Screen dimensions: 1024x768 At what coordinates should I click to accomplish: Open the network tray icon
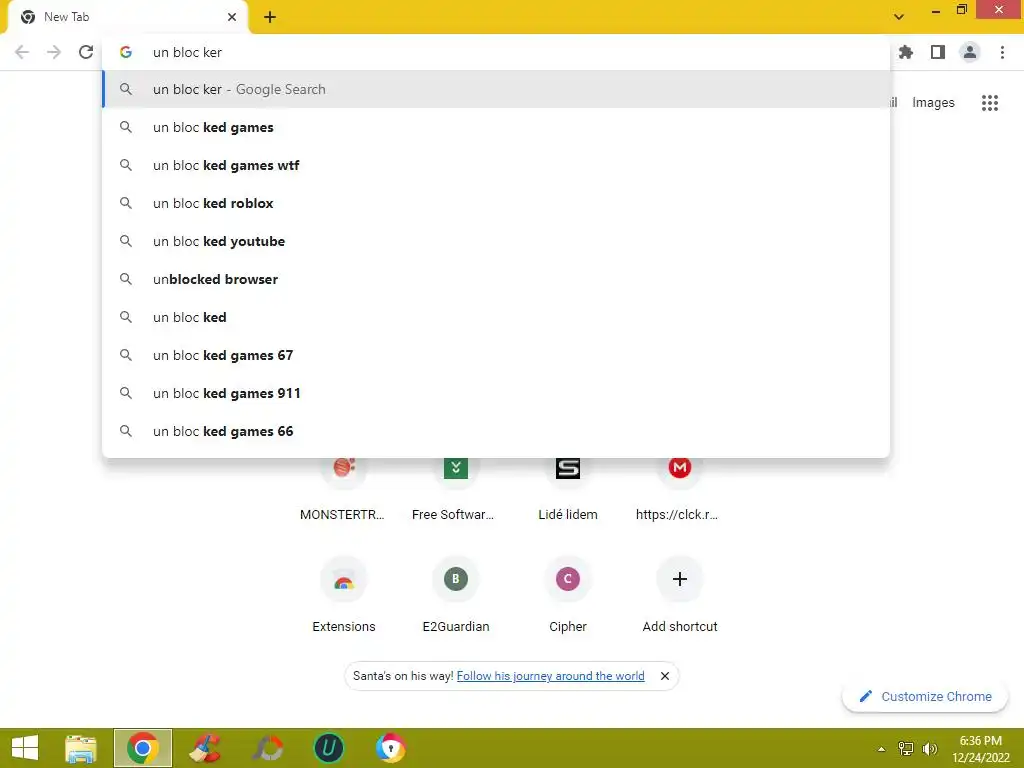(x=906, y=748)
